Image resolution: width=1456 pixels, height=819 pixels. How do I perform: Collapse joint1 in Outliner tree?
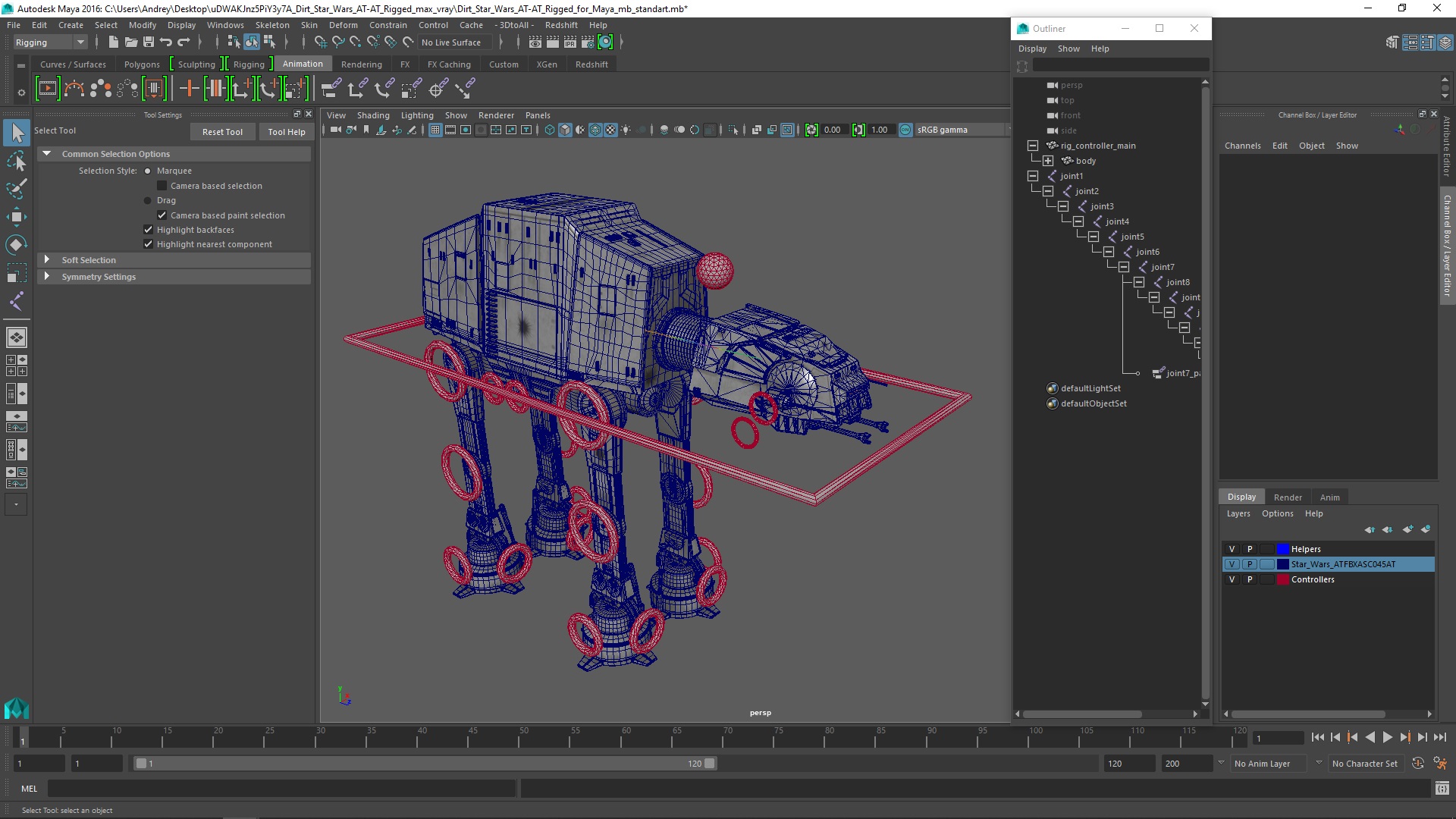pos(1032,176)
